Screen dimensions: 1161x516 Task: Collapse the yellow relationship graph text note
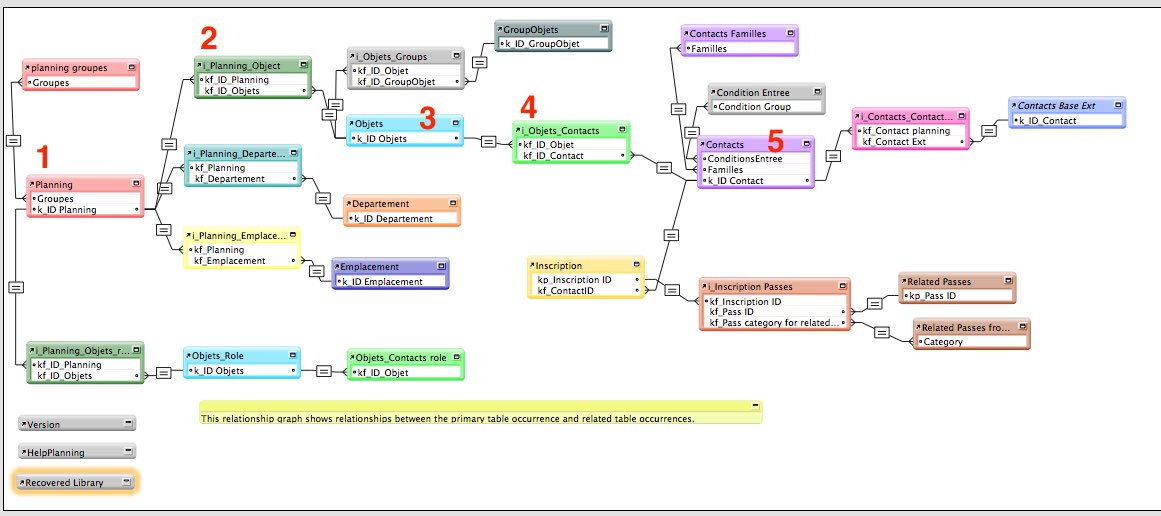(755, 406)
